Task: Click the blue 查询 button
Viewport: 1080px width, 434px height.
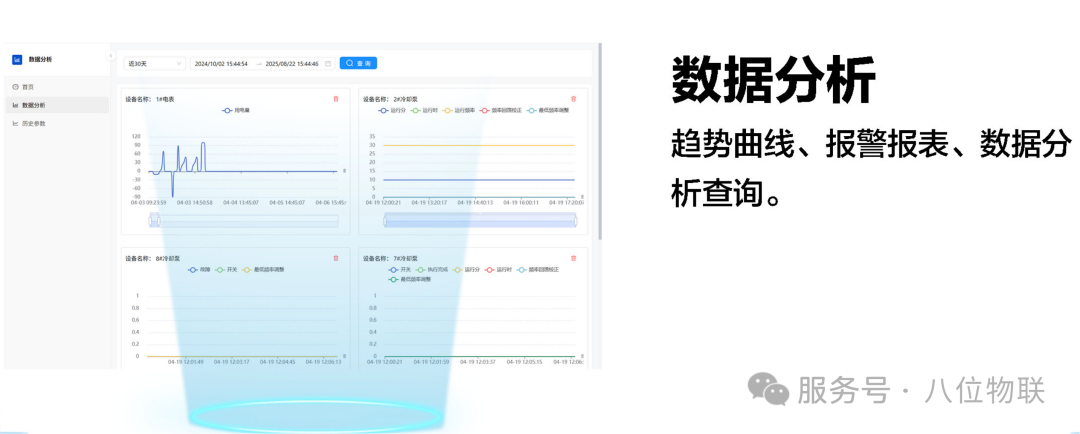Action: [358, 63]
